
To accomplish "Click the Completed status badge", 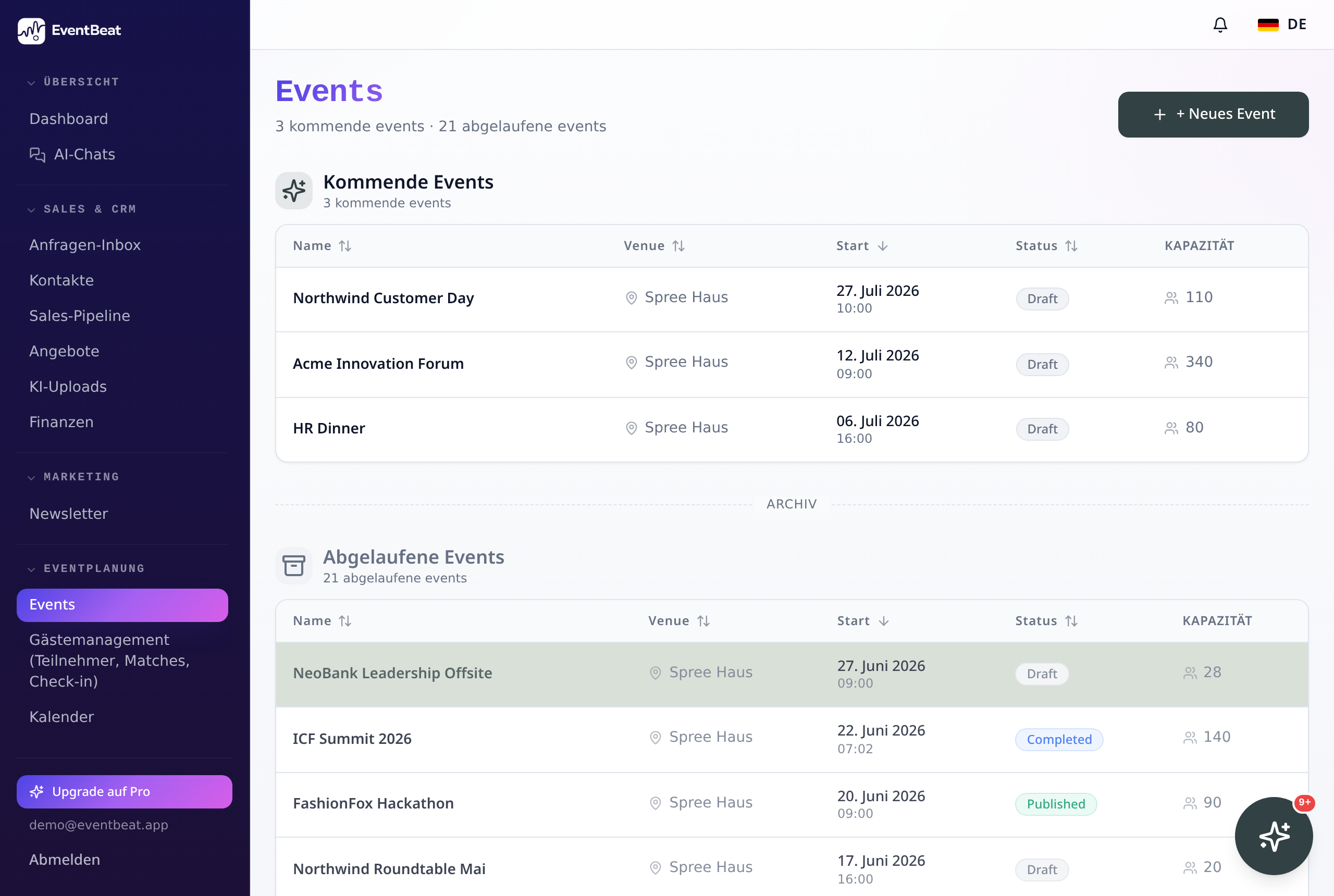I will (1058, 739).
